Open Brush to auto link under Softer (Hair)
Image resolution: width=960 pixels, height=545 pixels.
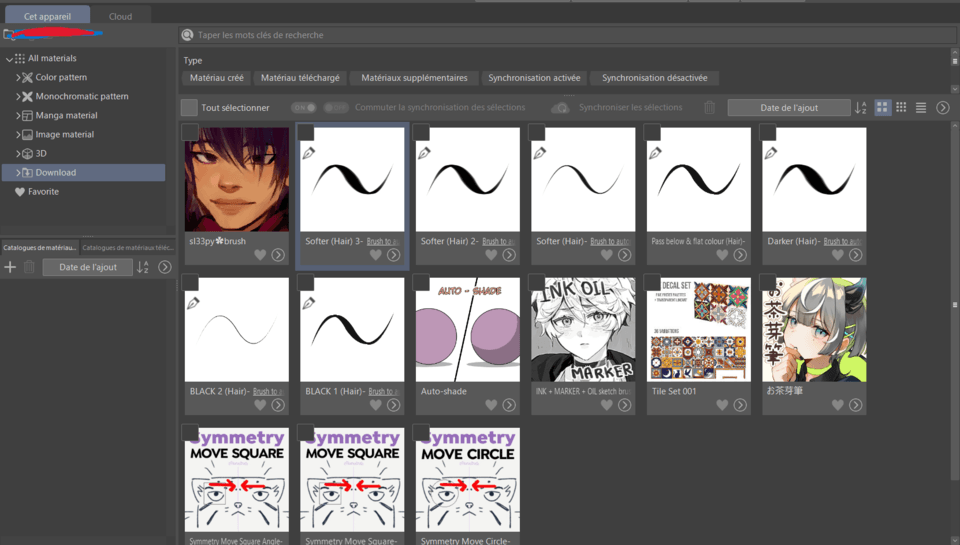(x=610, y=241)
